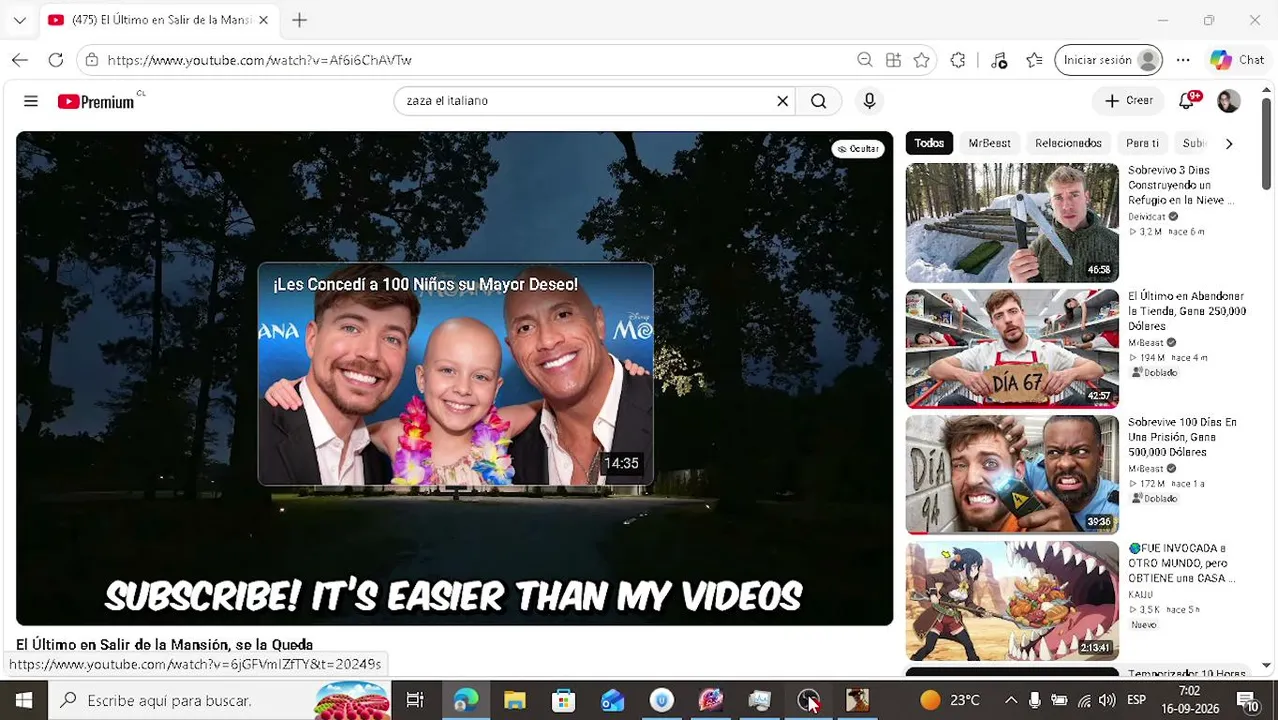
Task: Click the Windows taskbar search box
Action: pos(220,700)
